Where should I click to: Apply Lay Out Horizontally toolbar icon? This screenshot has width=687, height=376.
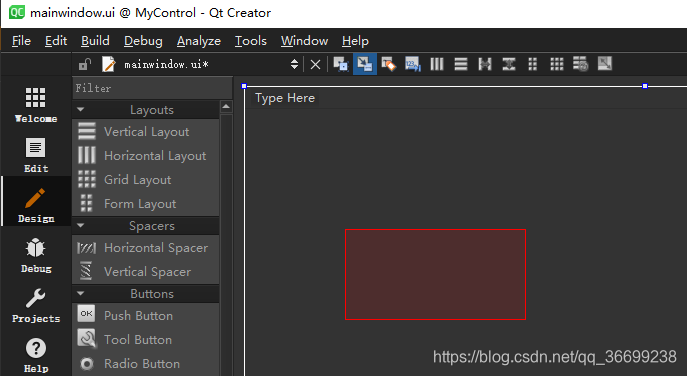[437, 64]
